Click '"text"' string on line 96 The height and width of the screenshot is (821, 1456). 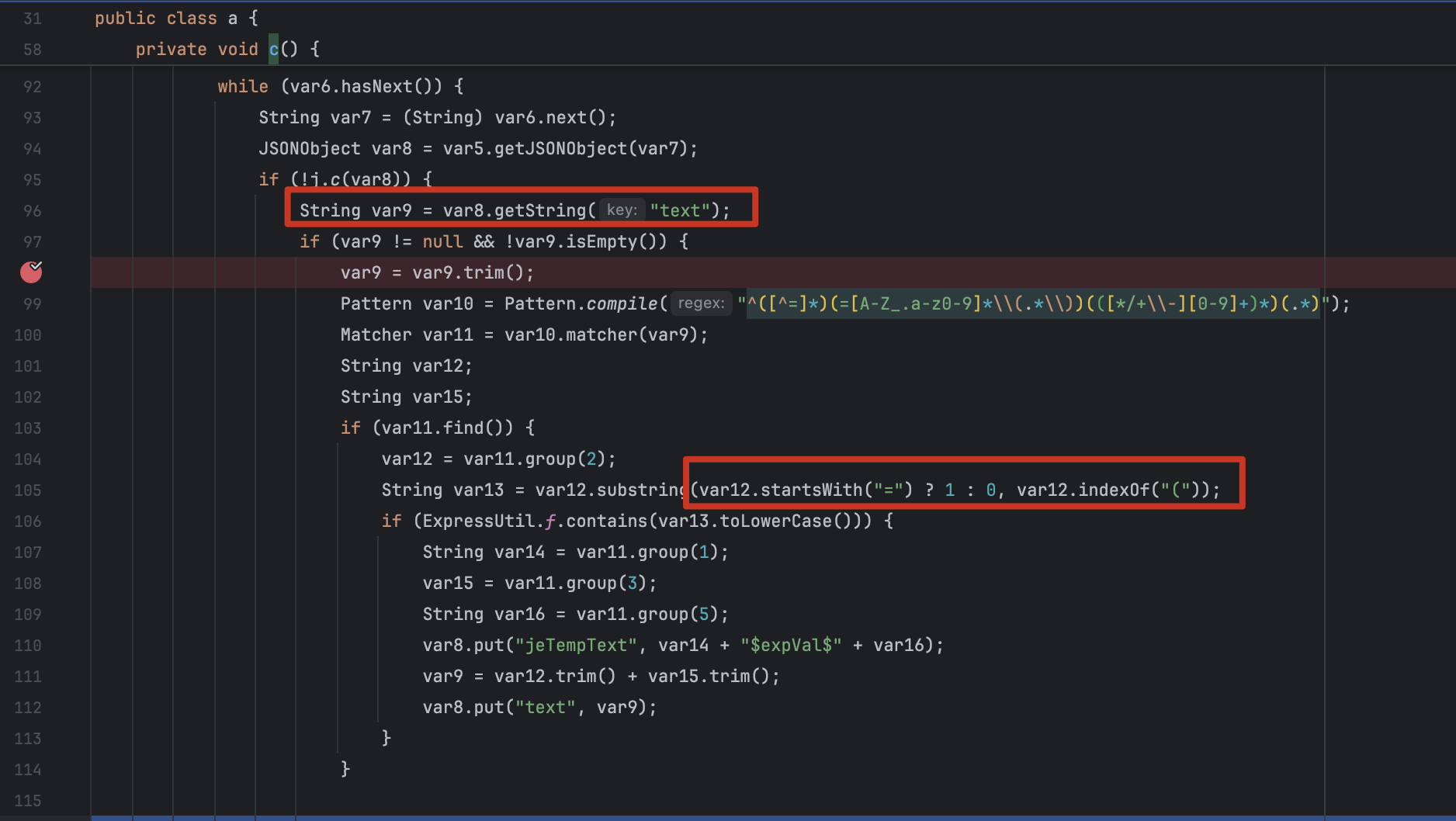[680, 210]
